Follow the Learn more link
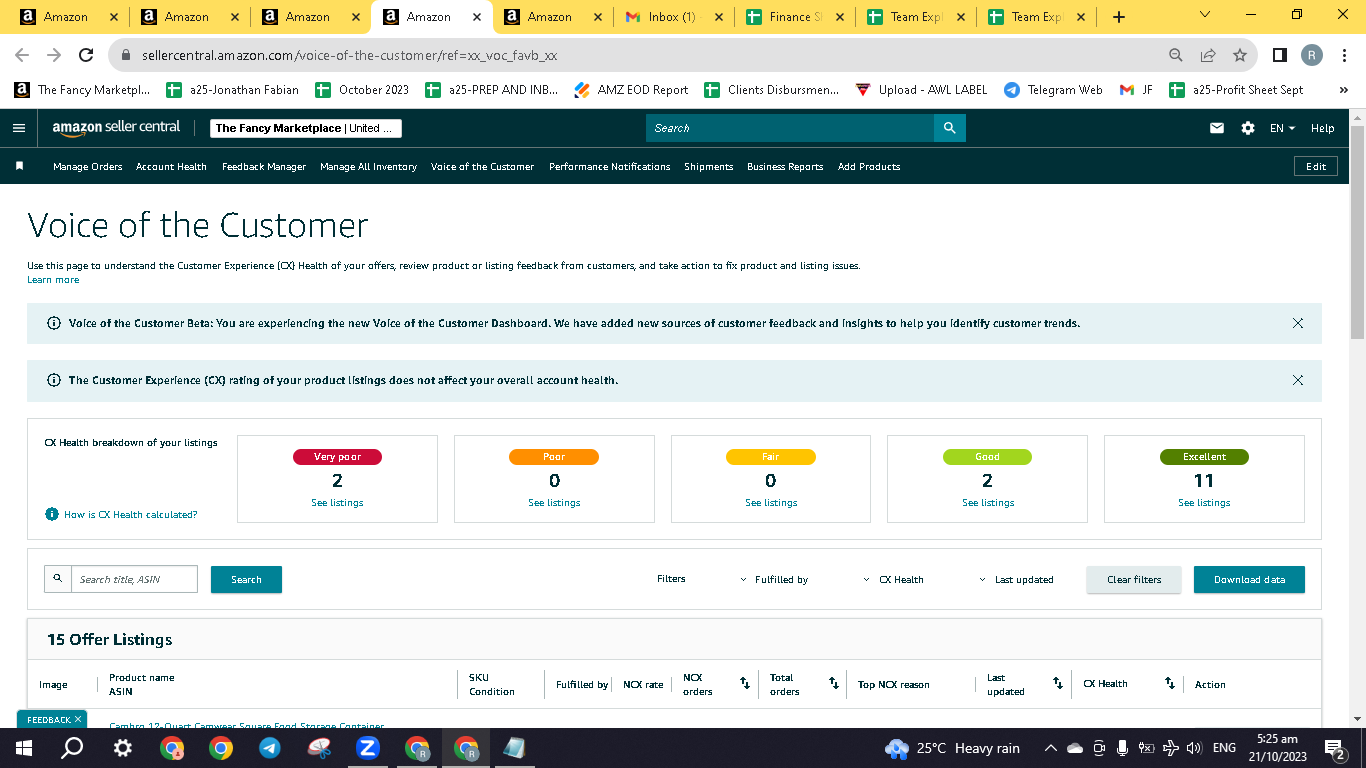The image size is (1366, 768). tap(53, 280)
